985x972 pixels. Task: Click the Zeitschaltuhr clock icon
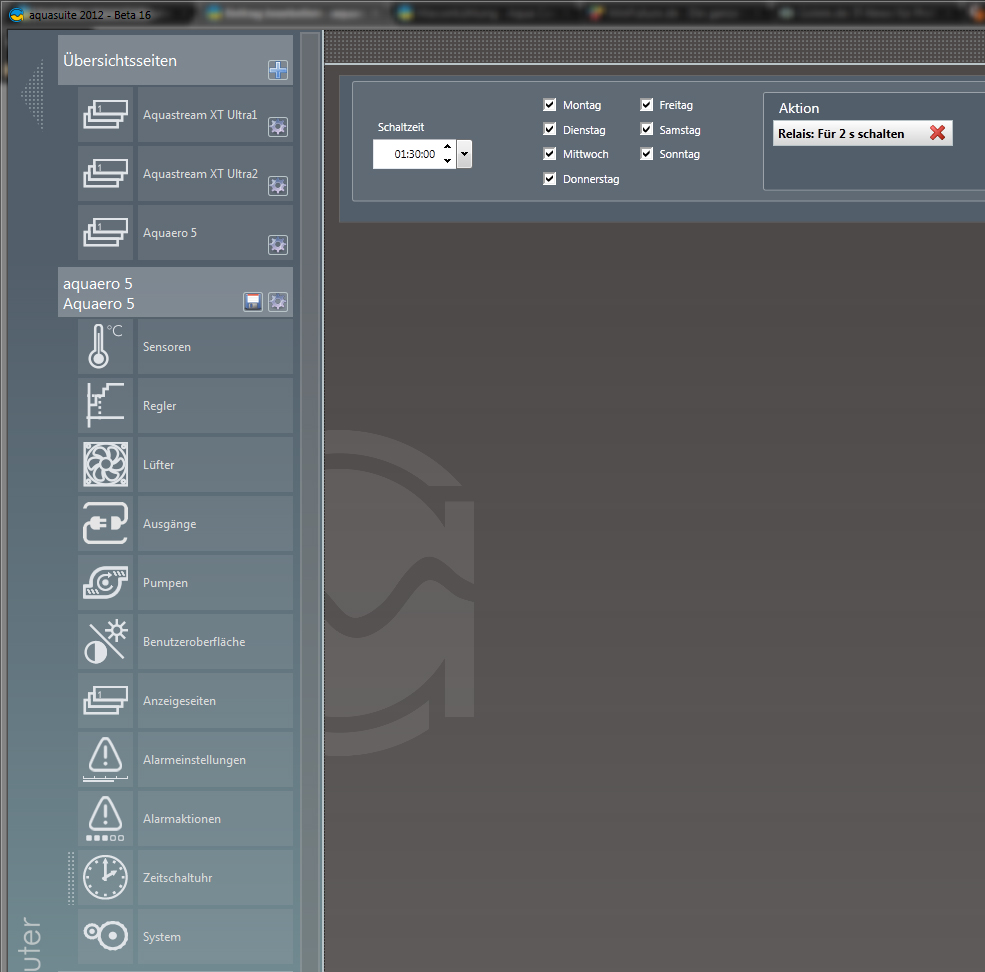coord(106,878)
